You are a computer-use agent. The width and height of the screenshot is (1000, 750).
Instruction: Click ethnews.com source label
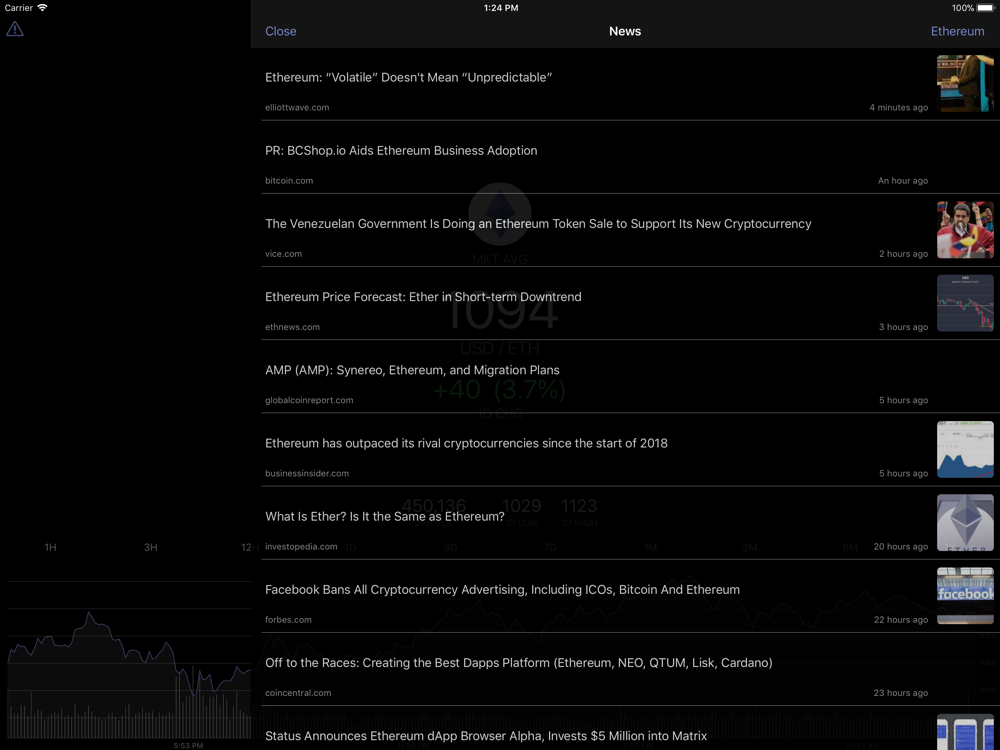[293, 327]
